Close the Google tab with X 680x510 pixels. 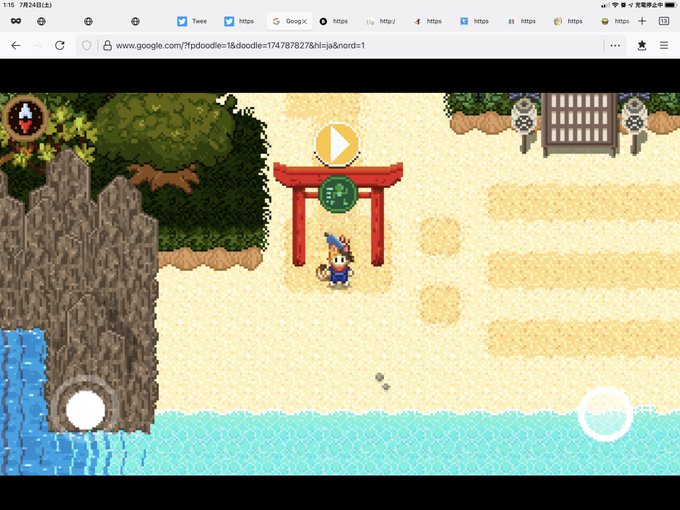point(304,21)
